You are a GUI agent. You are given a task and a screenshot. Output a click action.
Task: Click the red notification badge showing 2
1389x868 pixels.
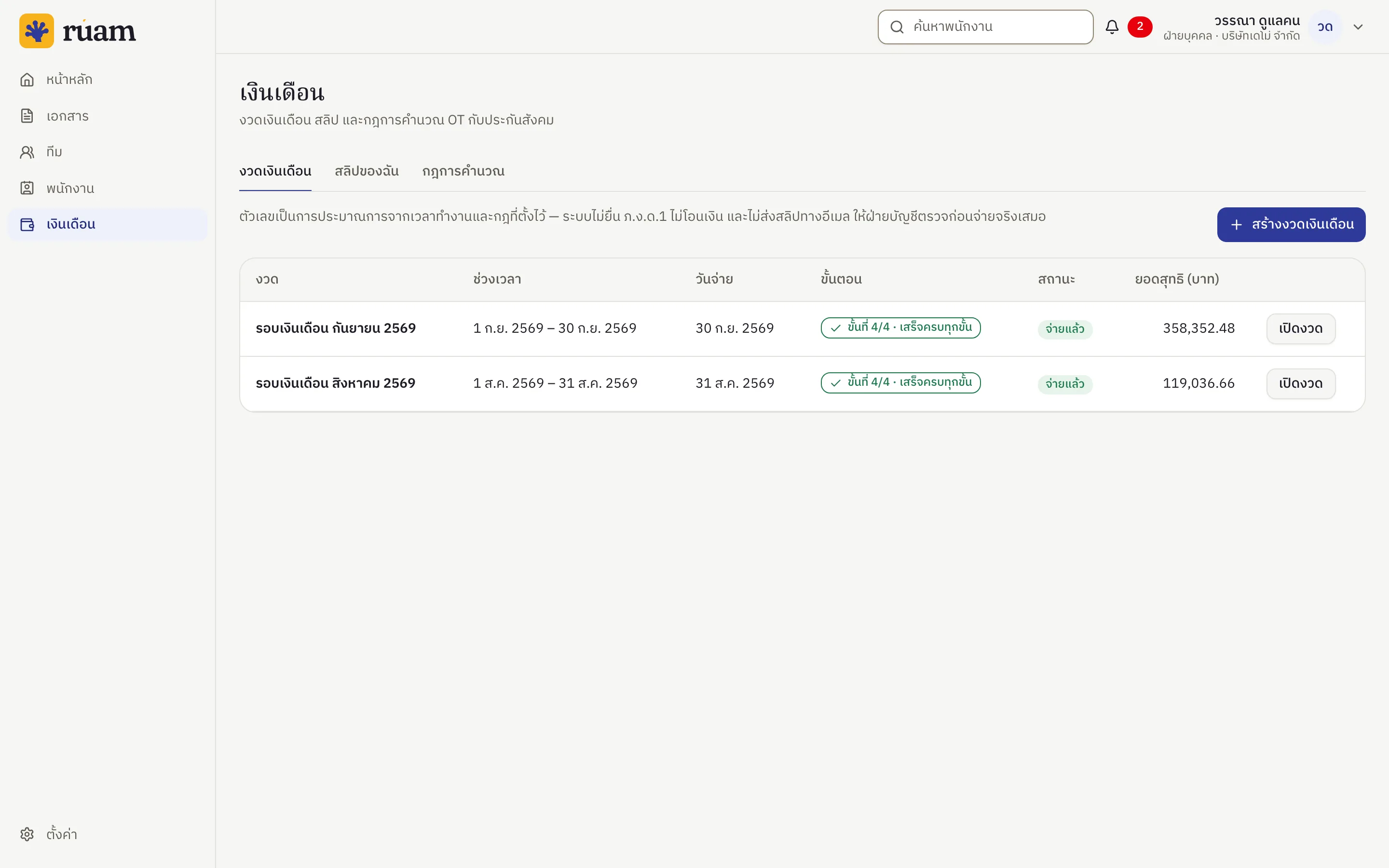coord(1140,27)
